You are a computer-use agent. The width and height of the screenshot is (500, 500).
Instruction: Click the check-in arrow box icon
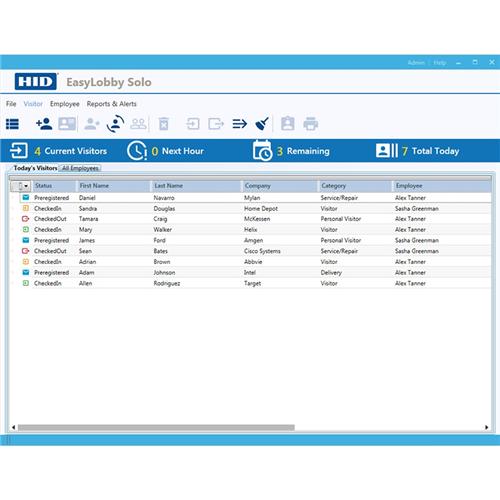pos(192,124)
